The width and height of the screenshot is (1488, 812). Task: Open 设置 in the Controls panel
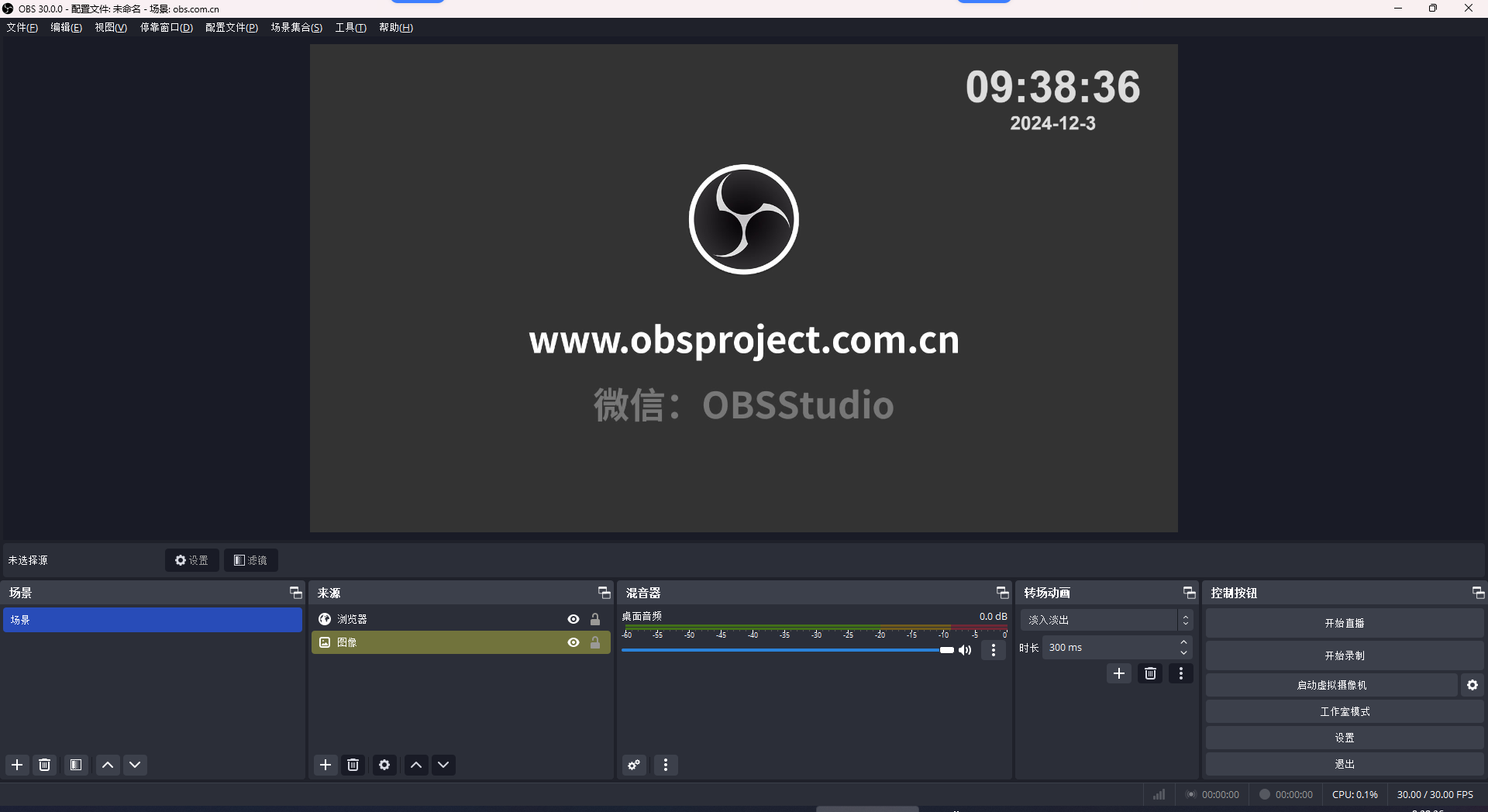[1345, 738]
